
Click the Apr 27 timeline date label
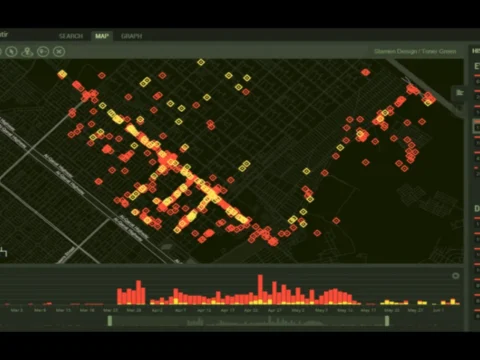click(x=274, y=310)
